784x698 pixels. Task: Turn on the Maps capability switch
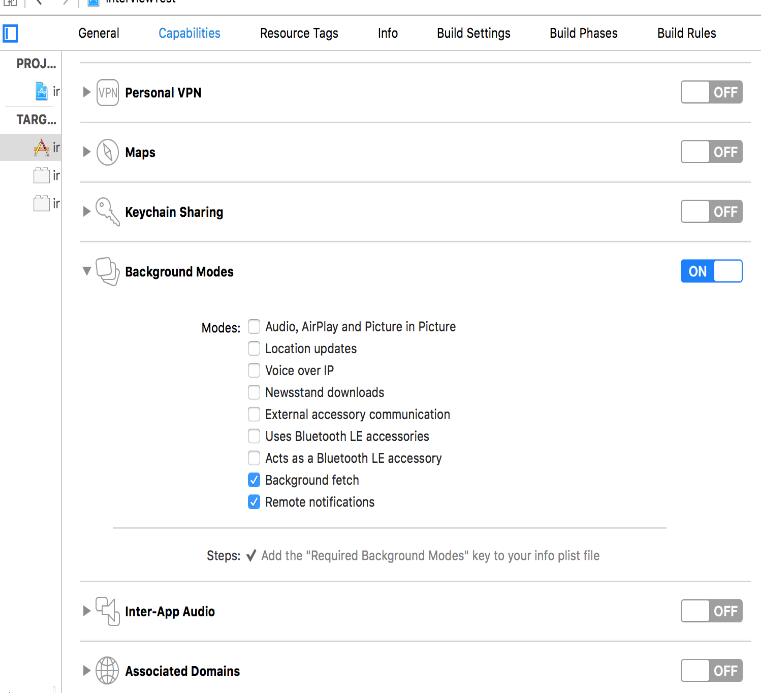tap(711, 152)
